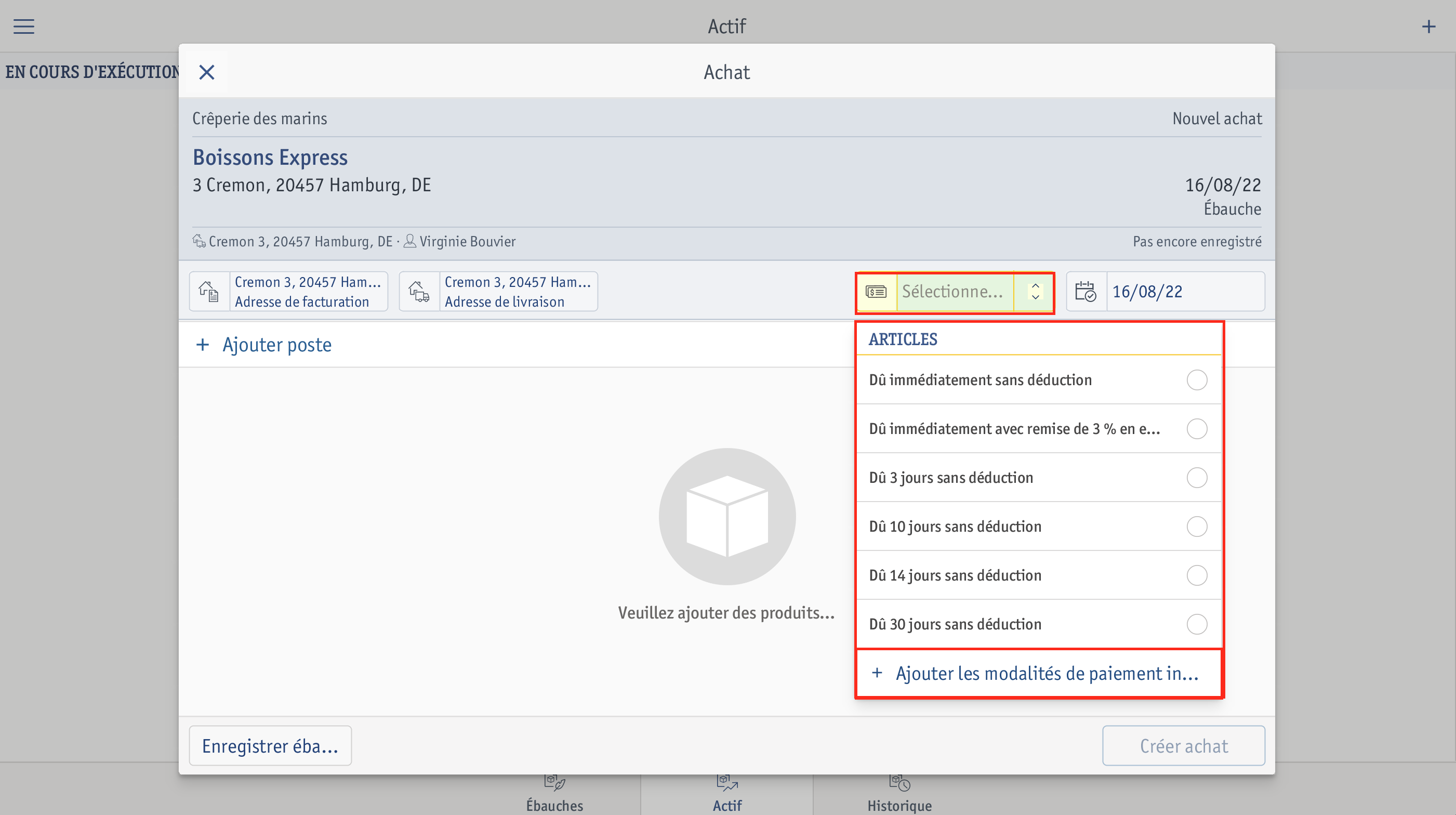Click the payment terms money icon
The height and width of the screenshot is (815, 1456).
(x=876, y=292)
